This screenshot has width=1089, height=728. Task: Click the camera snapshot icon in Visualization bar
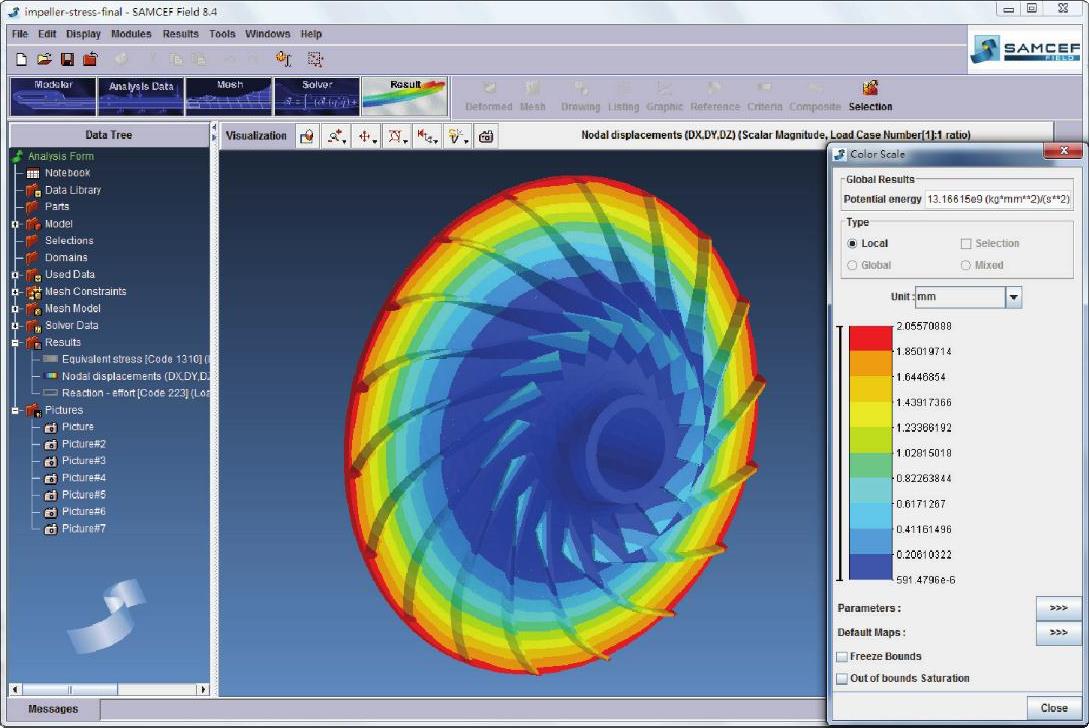coord(486,137)
